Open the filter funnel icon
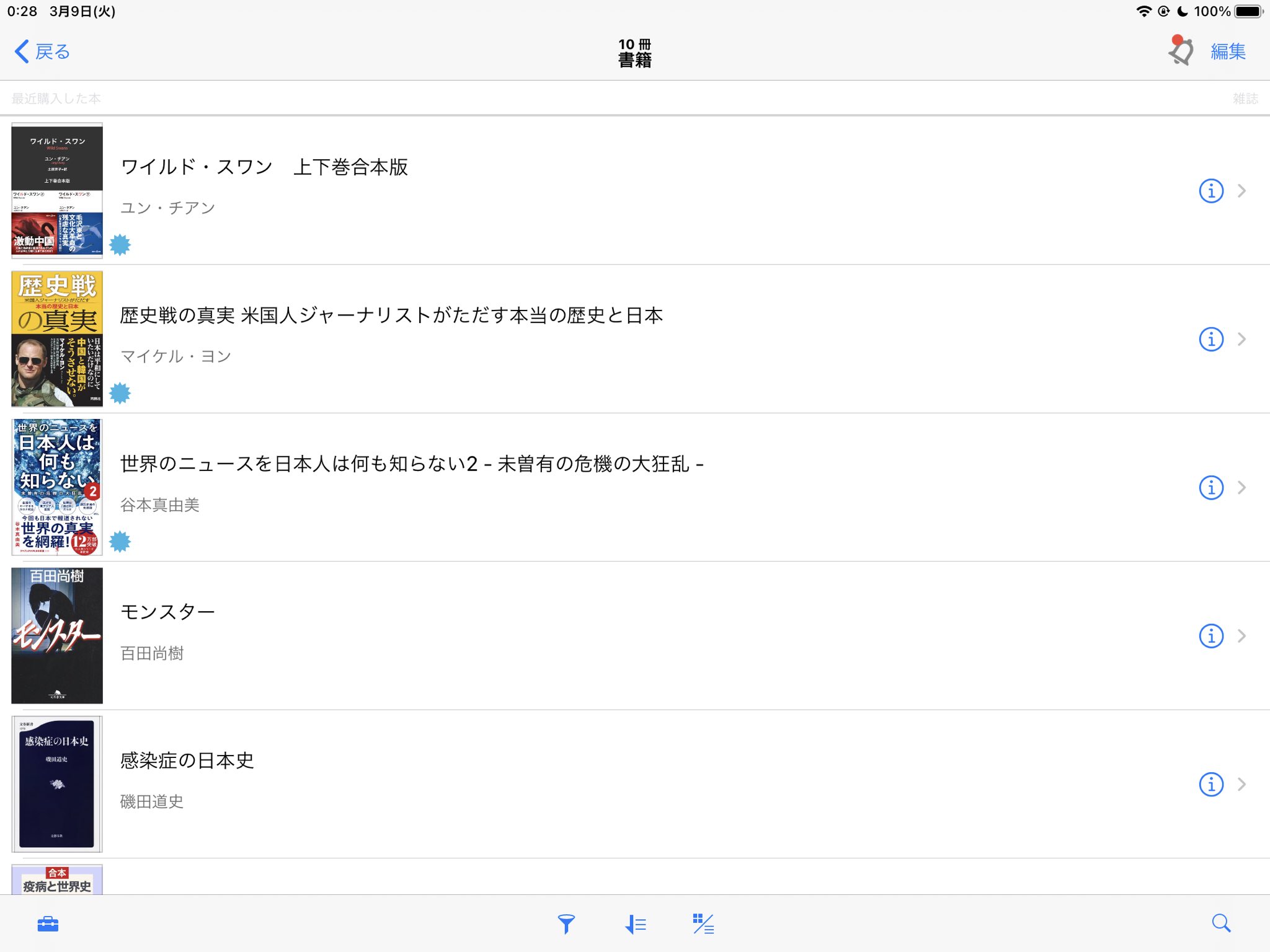Image resolution: width=1270 pixels, height=952 pixels. coord(566,924)
